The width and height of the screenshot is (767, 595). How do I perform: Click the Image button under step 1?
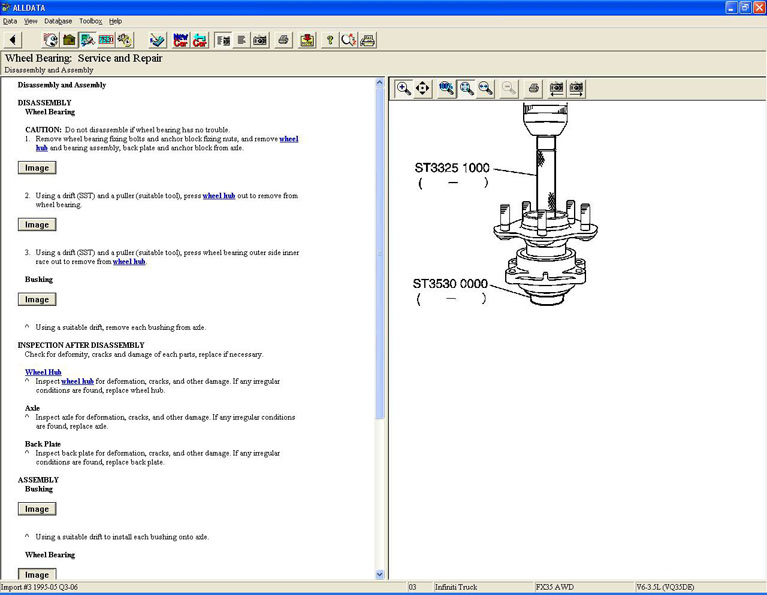pos(37,168)
